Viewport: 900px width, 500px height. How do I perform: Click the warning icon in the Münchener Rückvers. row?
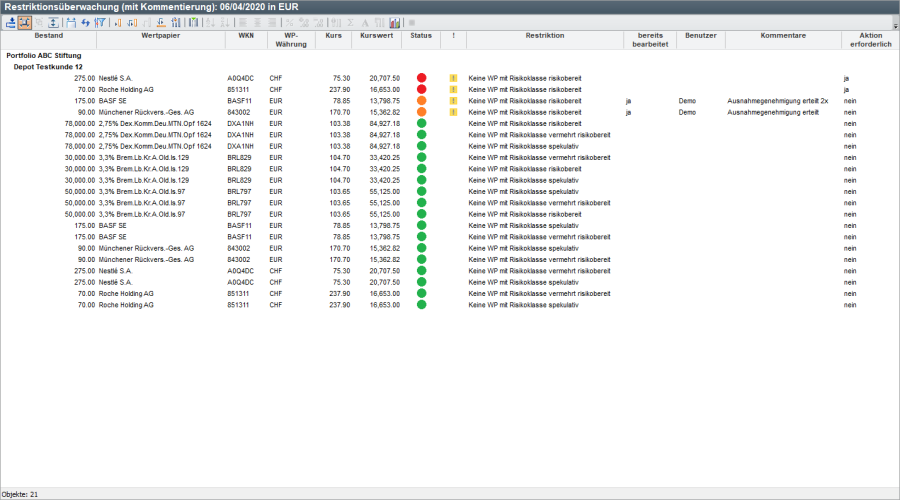click(453, 113)
